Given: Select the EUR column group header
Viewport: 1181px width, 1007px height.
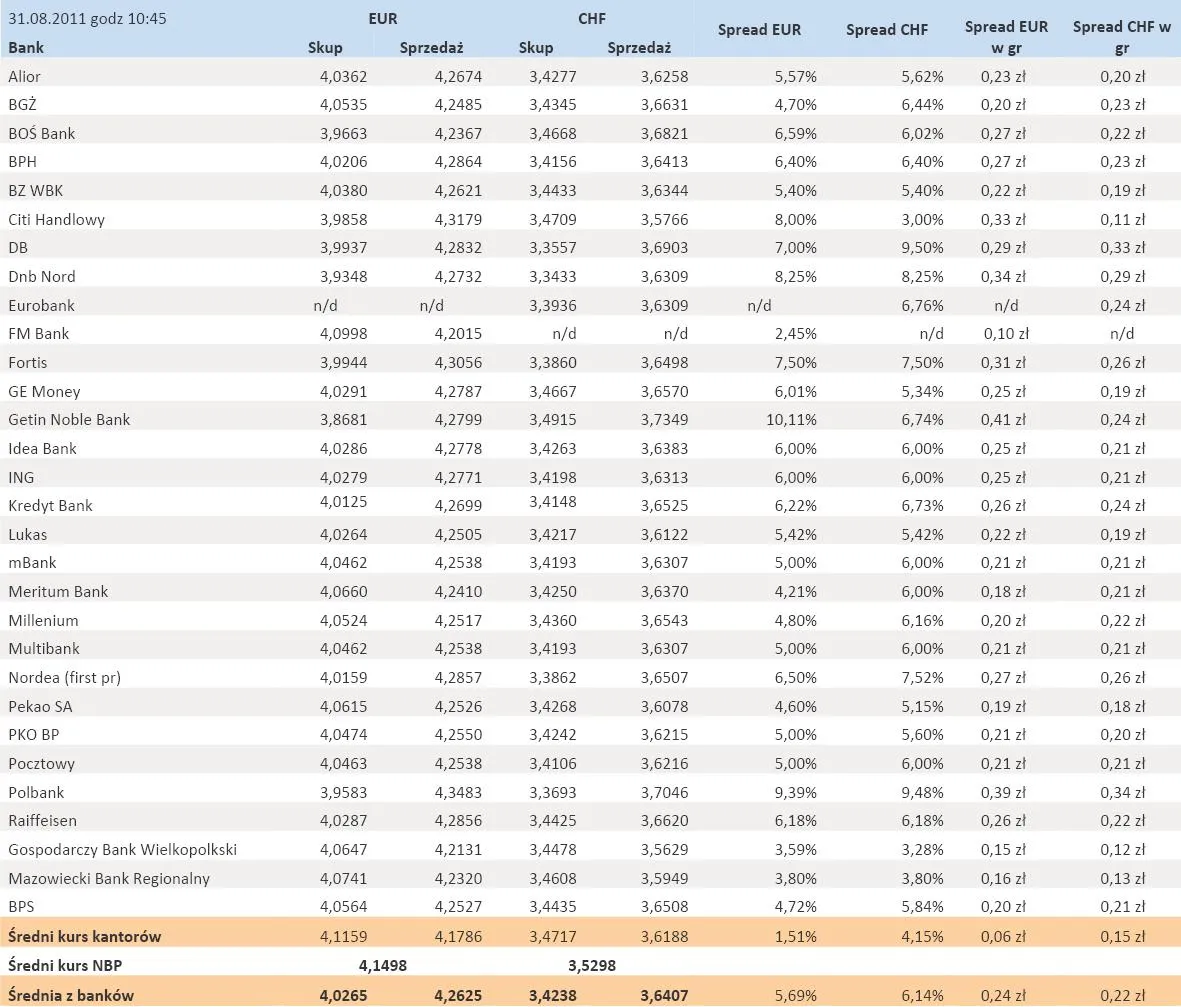Looking at the screenshot, I should [x=383, y=19].
